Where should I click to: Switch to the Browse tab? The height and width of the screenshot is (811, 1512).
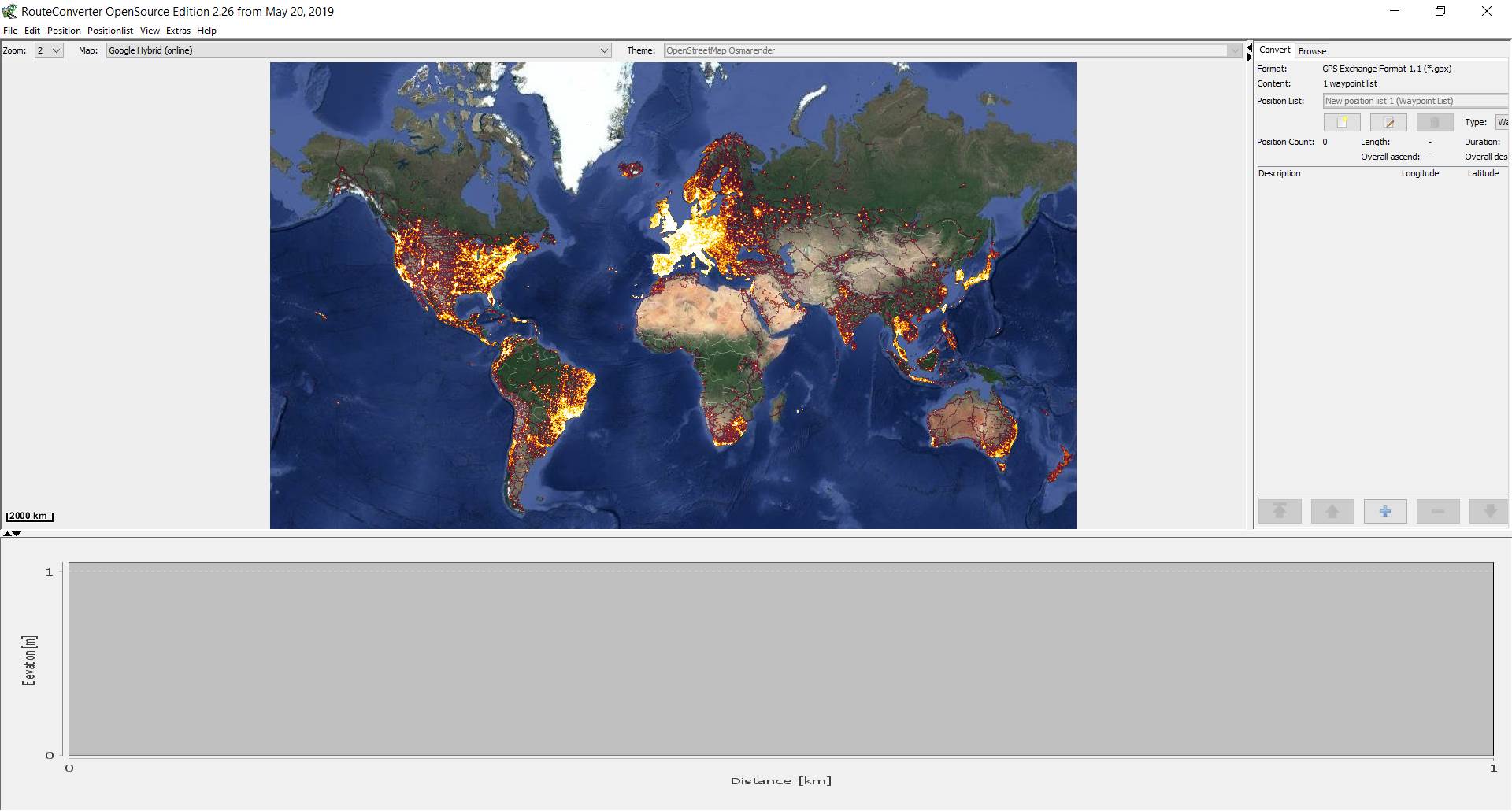coord(1312,51)
